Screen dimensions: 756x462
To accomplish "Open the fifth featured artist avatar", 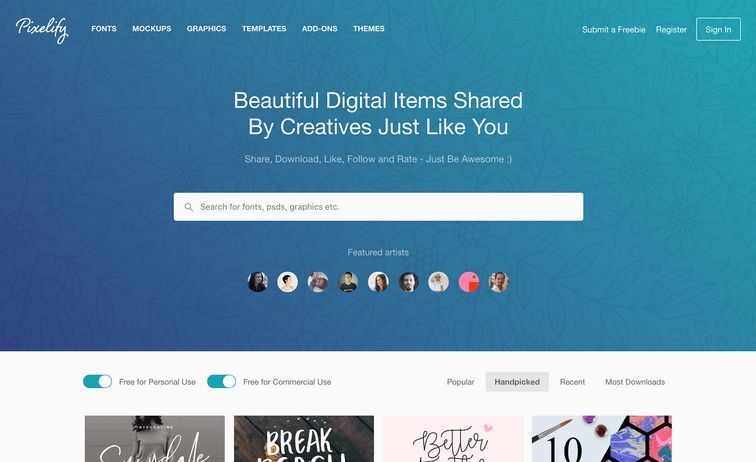I will point(378,282).
